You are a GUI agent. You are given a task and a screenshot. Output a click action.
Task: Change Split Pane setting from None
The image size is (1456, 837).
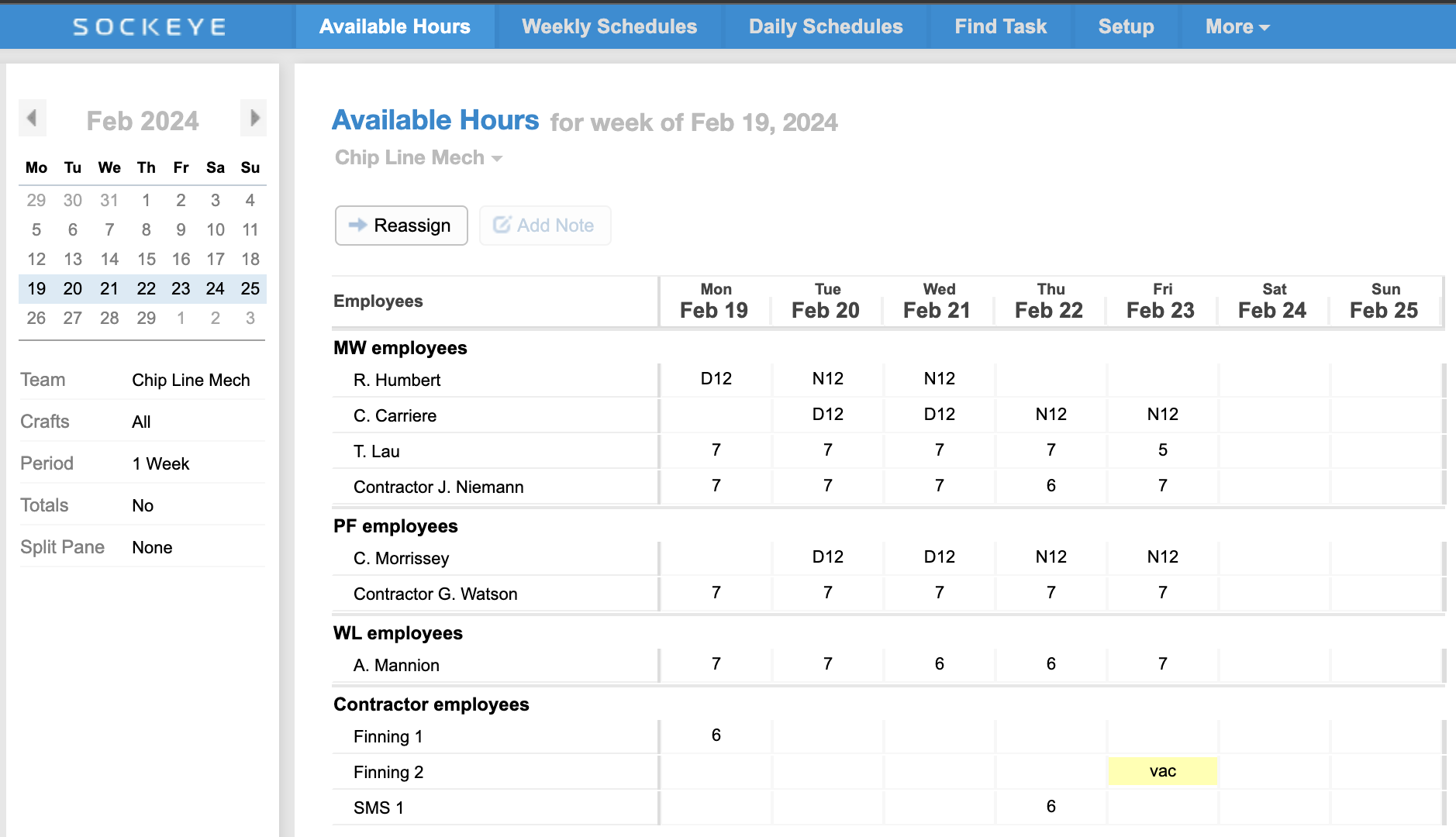(152, 547)
